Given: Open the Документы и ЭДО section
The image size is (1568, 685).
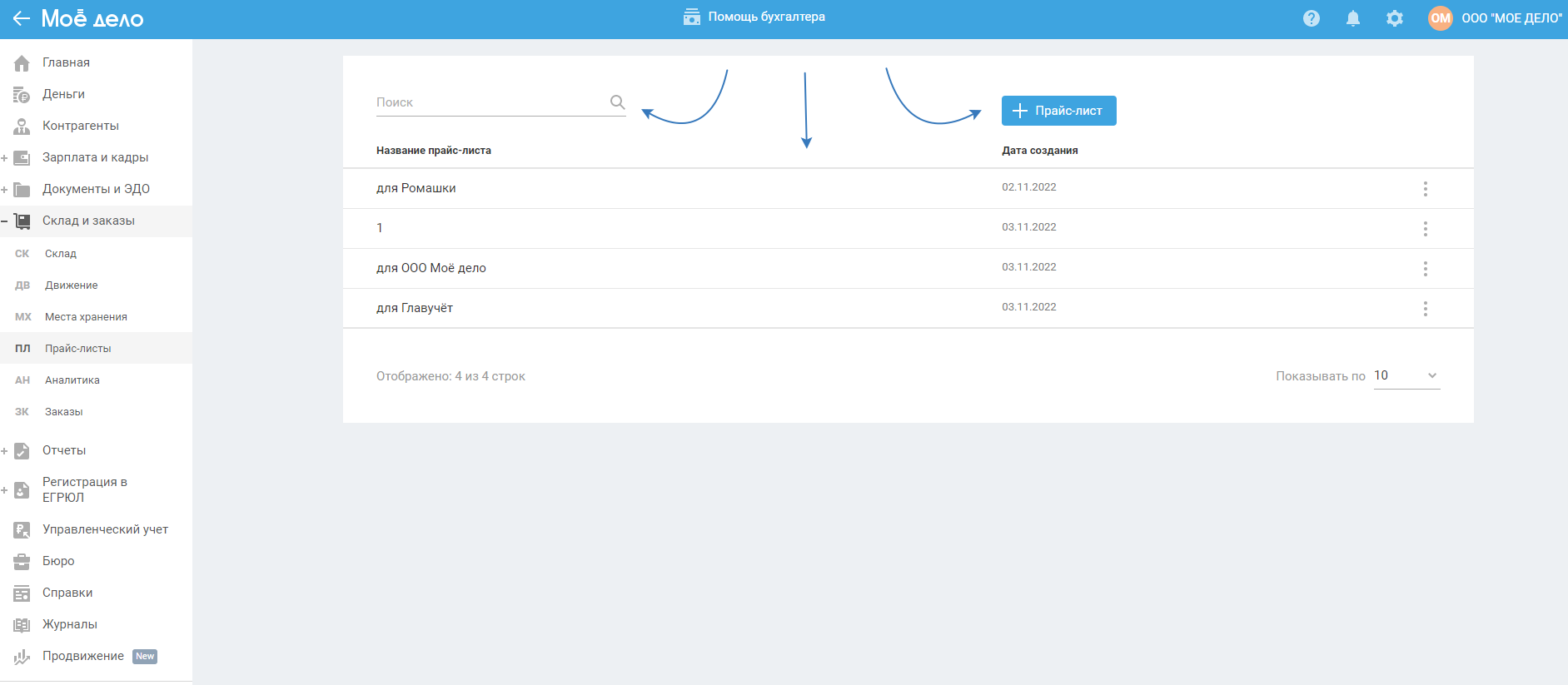Looking at the screenshot, I should 96,189.
